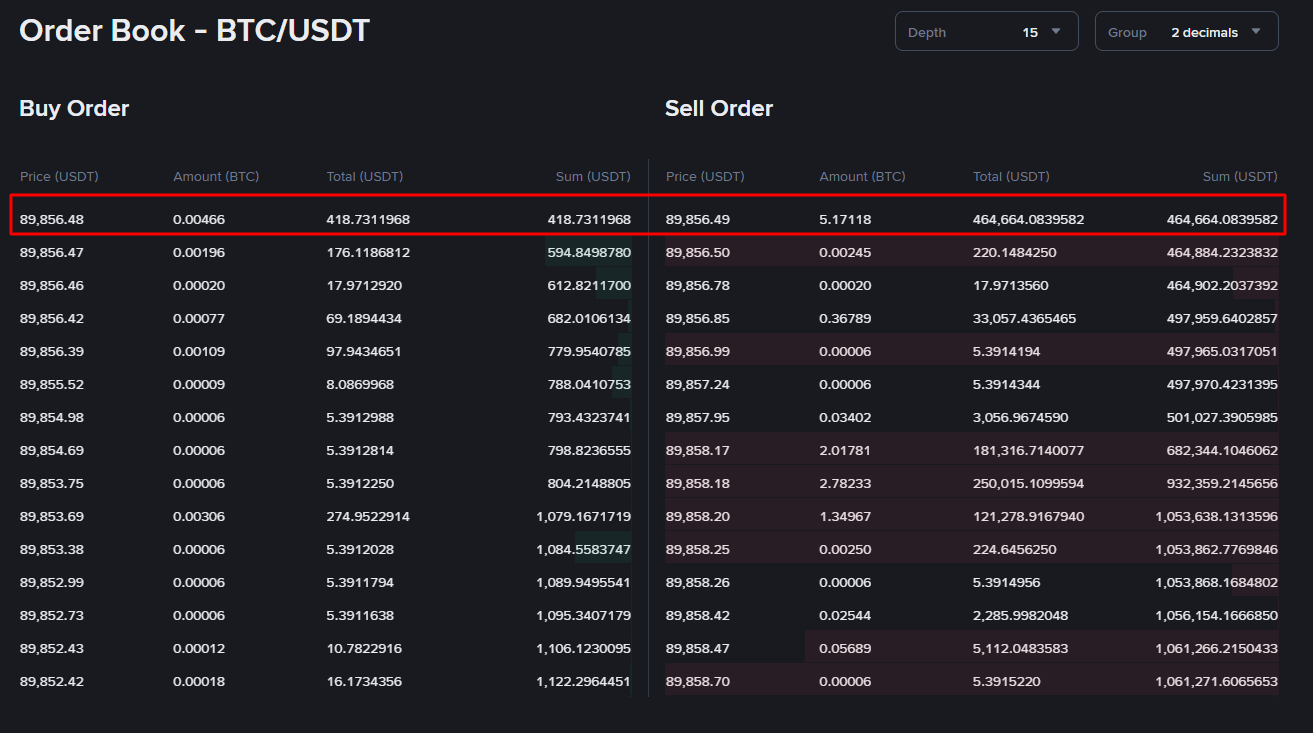Click the Buy Order section heading
The image size is (1313, 733).
(x=73, y=108)
